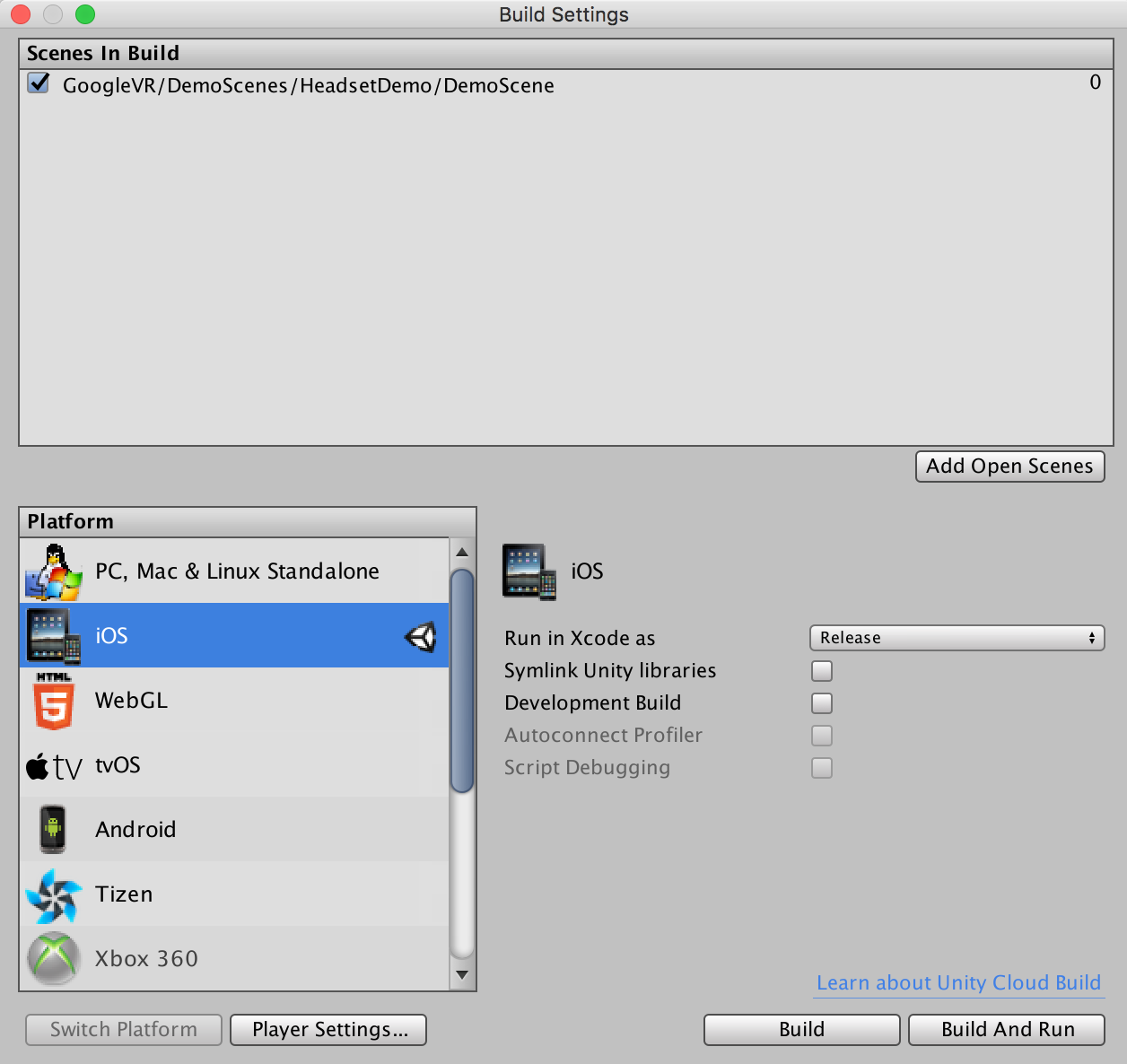Click the Unity logo on the iOS row
This screenshot has width=1127, height=1064.
click(x=421, y=637)
